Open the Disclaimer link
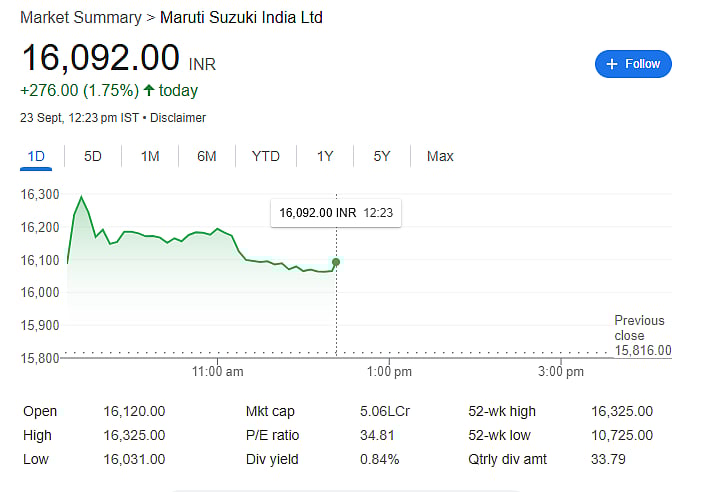Screen dimensions: 725x492 [178, 118]
